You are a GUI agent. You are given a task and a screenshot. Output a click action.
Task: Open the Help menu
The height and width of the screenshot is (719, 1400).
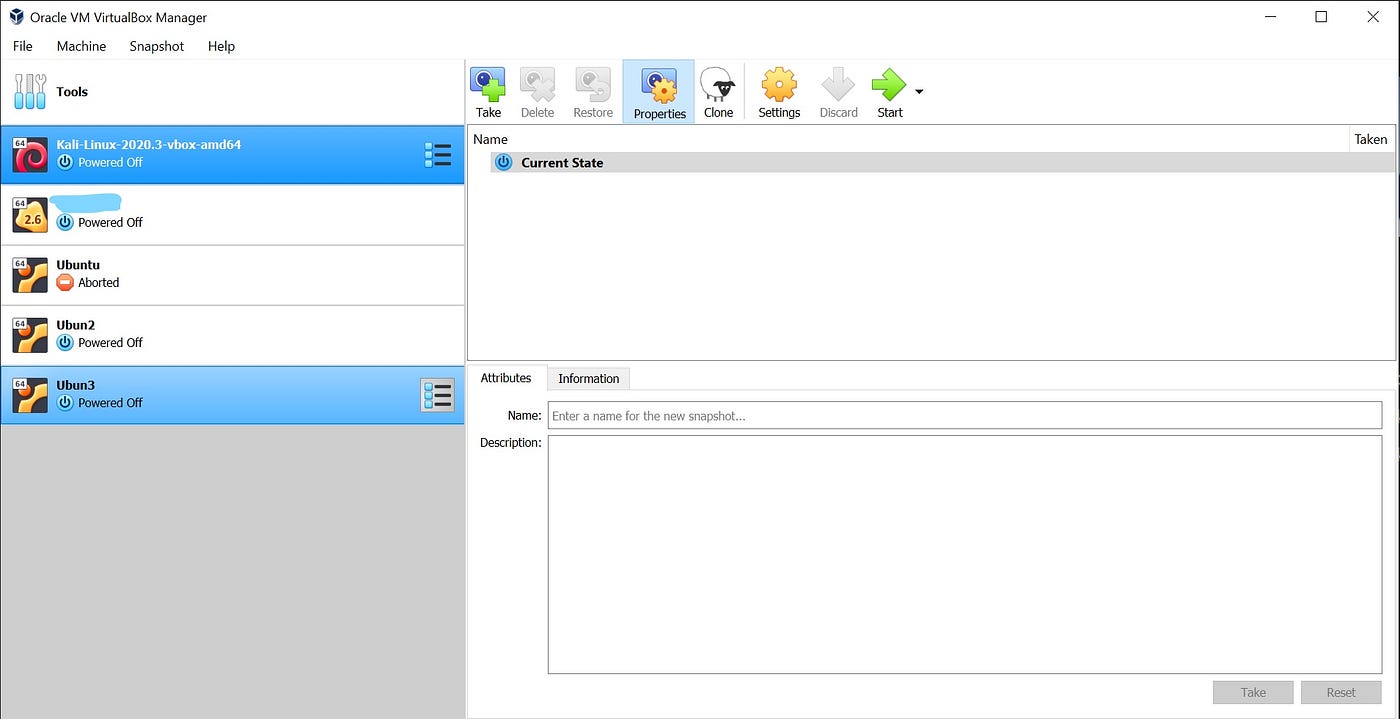221,46
